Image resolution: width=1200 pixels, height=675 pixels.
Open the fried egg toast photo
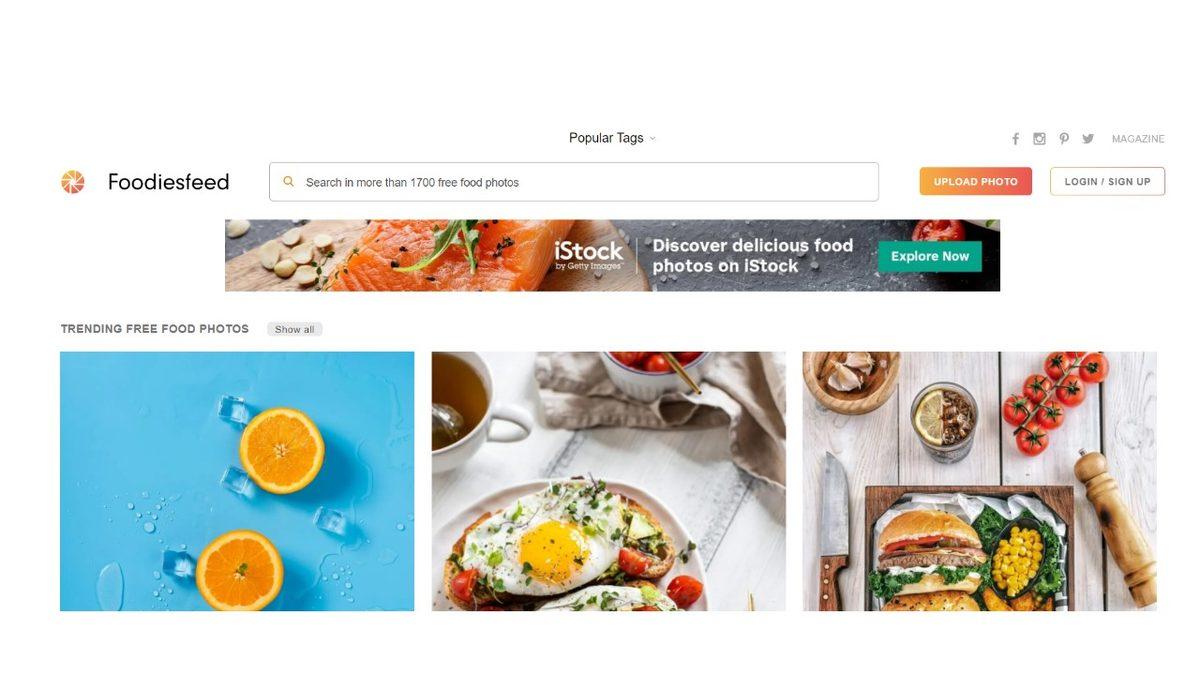(x=609, y=481)
